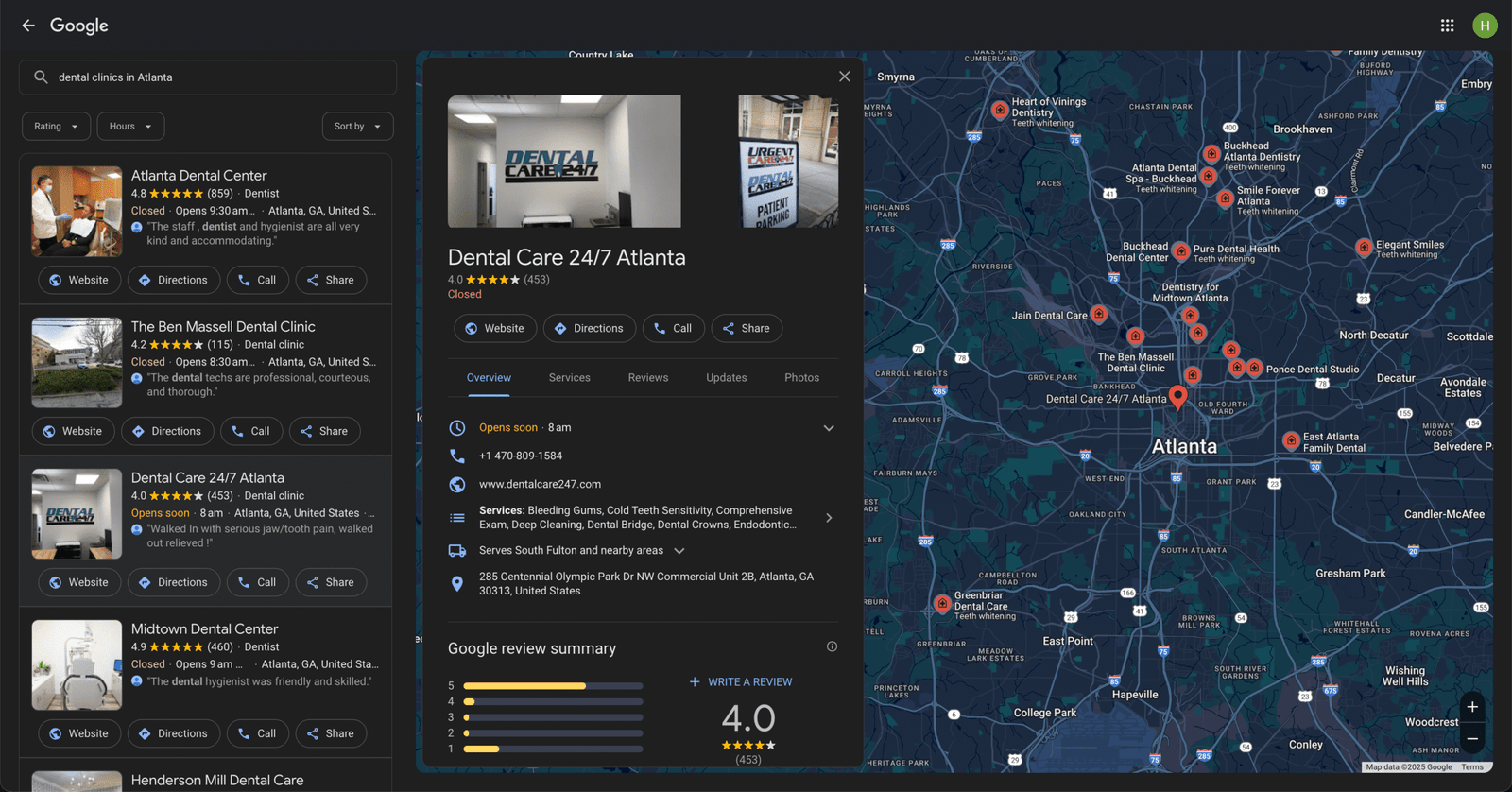Click the delivery truck icon for service areas
The image size is (1512, 792).
click(x=457, y=550)
